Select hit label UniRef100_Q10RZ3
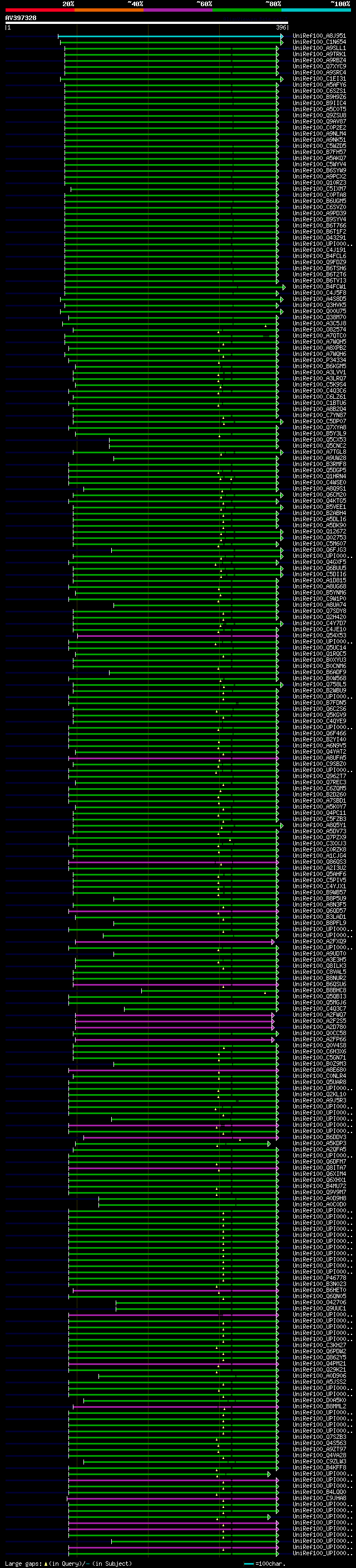The width and height of the screenshot is (356, 1568). click(319, 182)
